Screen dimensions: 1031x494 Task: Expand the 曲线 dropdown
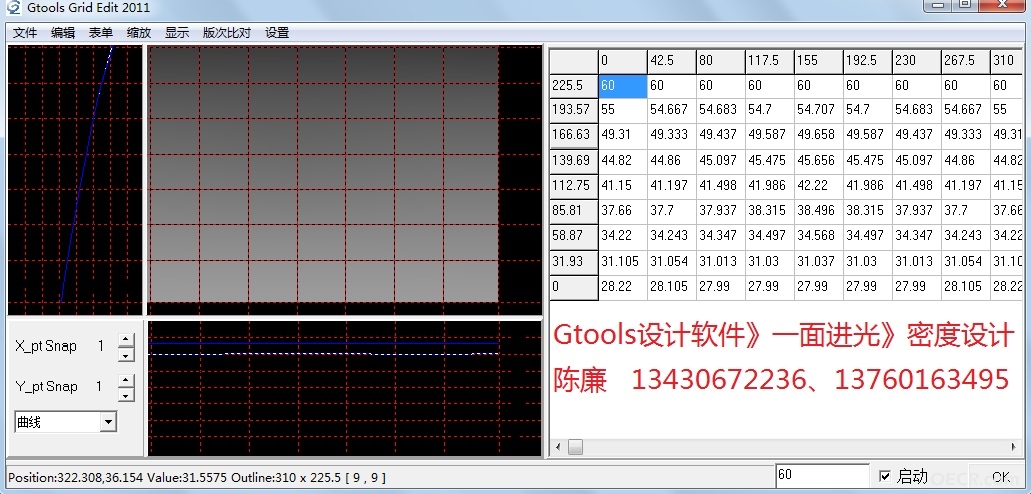click(x=108, y=422)
